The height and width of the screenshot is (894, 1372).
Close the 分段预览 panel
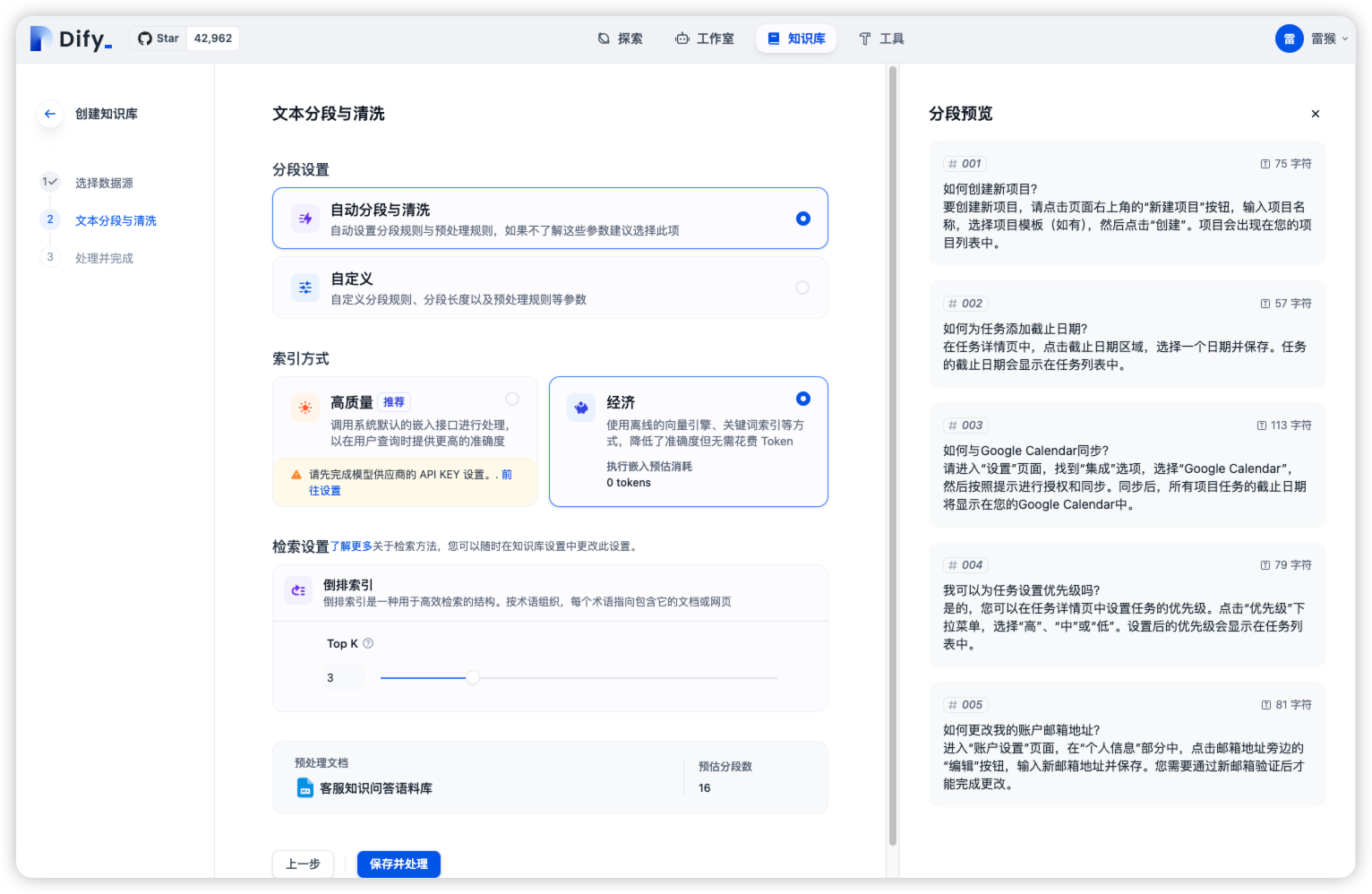coord(1316,114)
